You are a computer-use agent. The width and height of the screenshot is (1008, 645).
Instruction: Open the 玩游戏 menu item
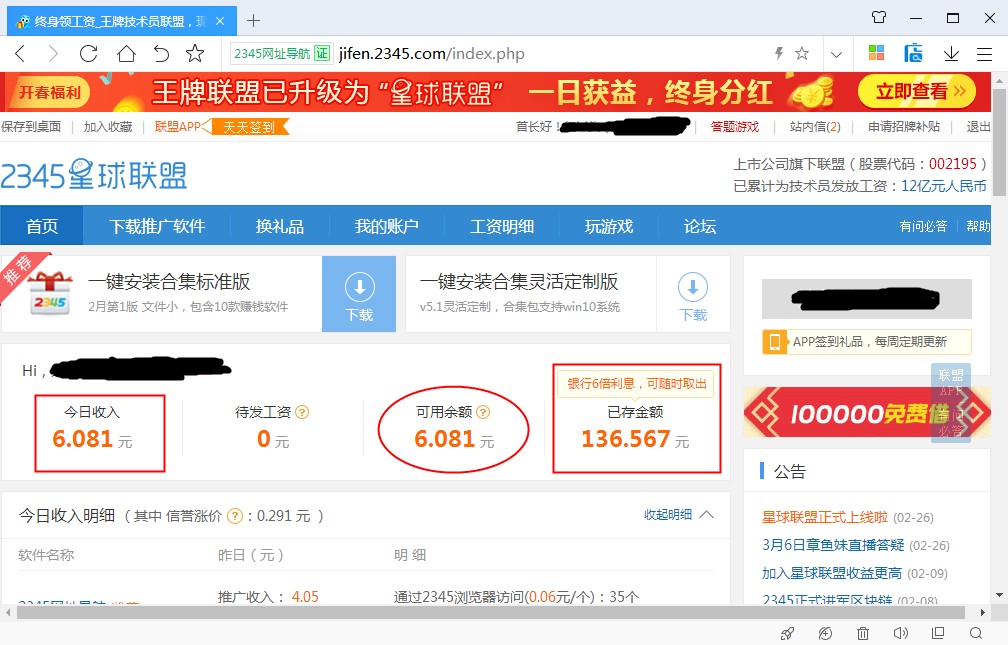pyautogui.click(x=608, y=226)
